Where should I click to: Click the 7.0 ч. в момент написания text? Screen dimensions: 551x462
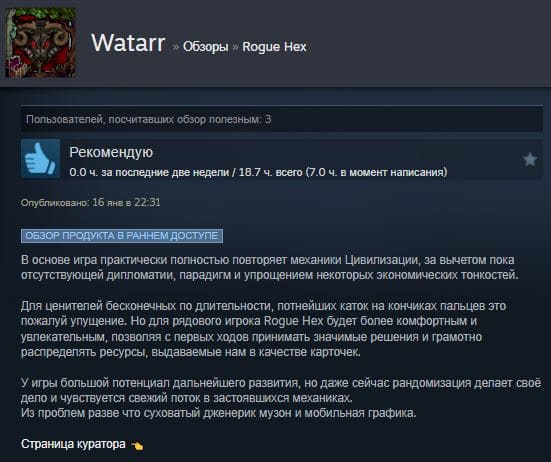point(377,172)
